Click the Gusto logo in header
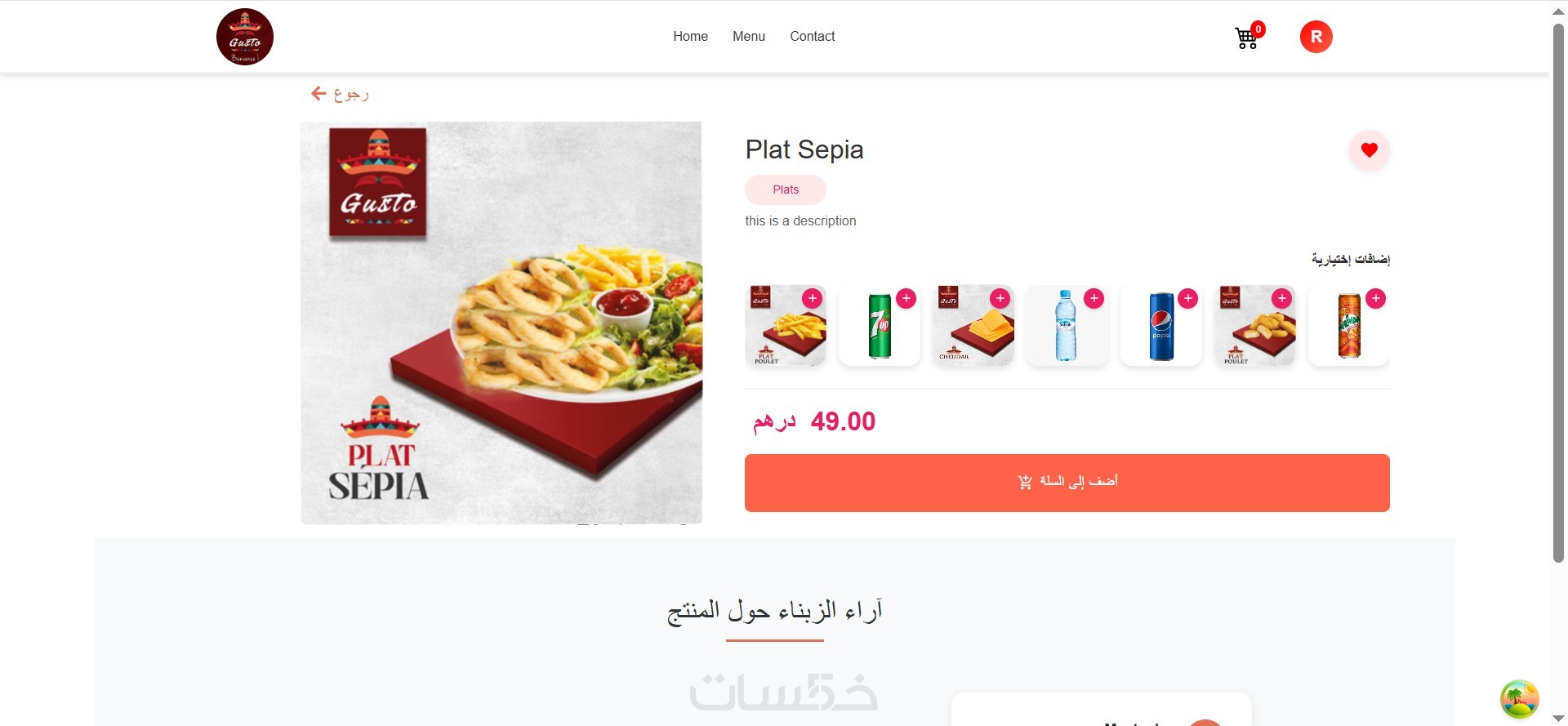The width and height of the screenshot is (1568, 726). 244,37
